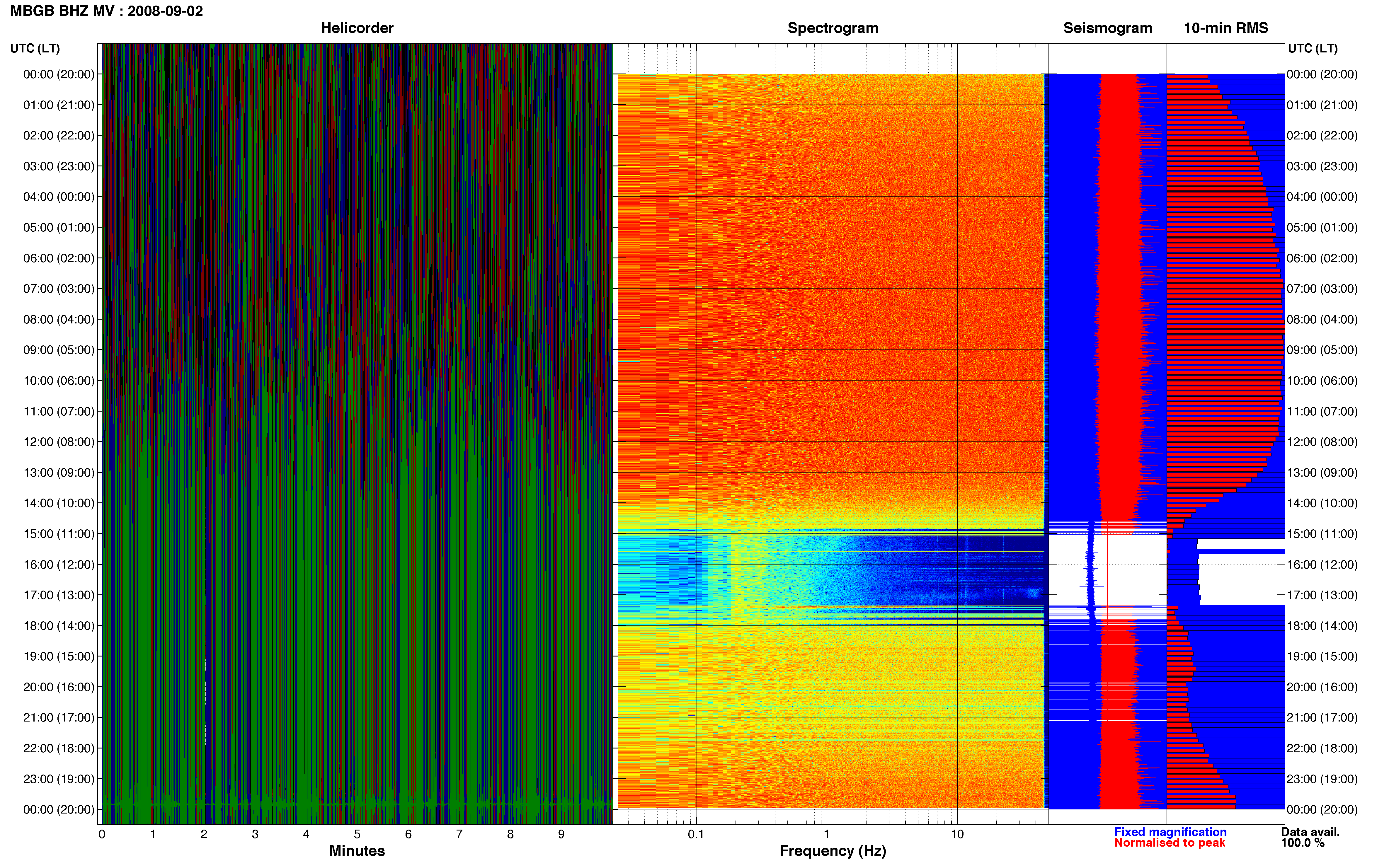
Task: Click left axis label 03:00 (23:00)
Action: 59,166
